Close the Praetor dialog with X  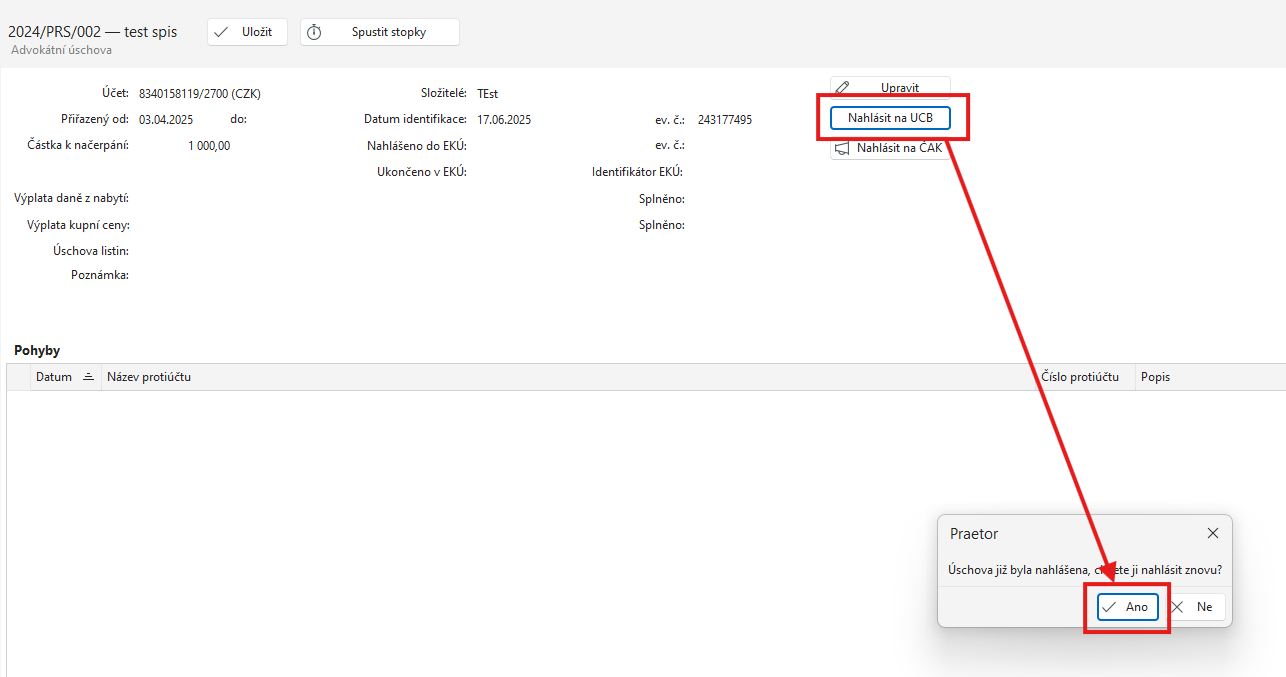point(1212,534)
